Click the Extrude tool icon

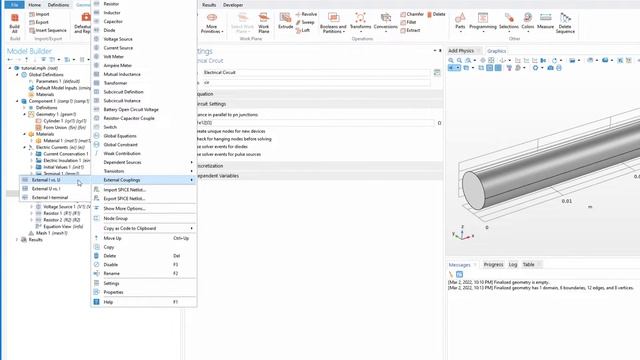(x=285, y=21)
